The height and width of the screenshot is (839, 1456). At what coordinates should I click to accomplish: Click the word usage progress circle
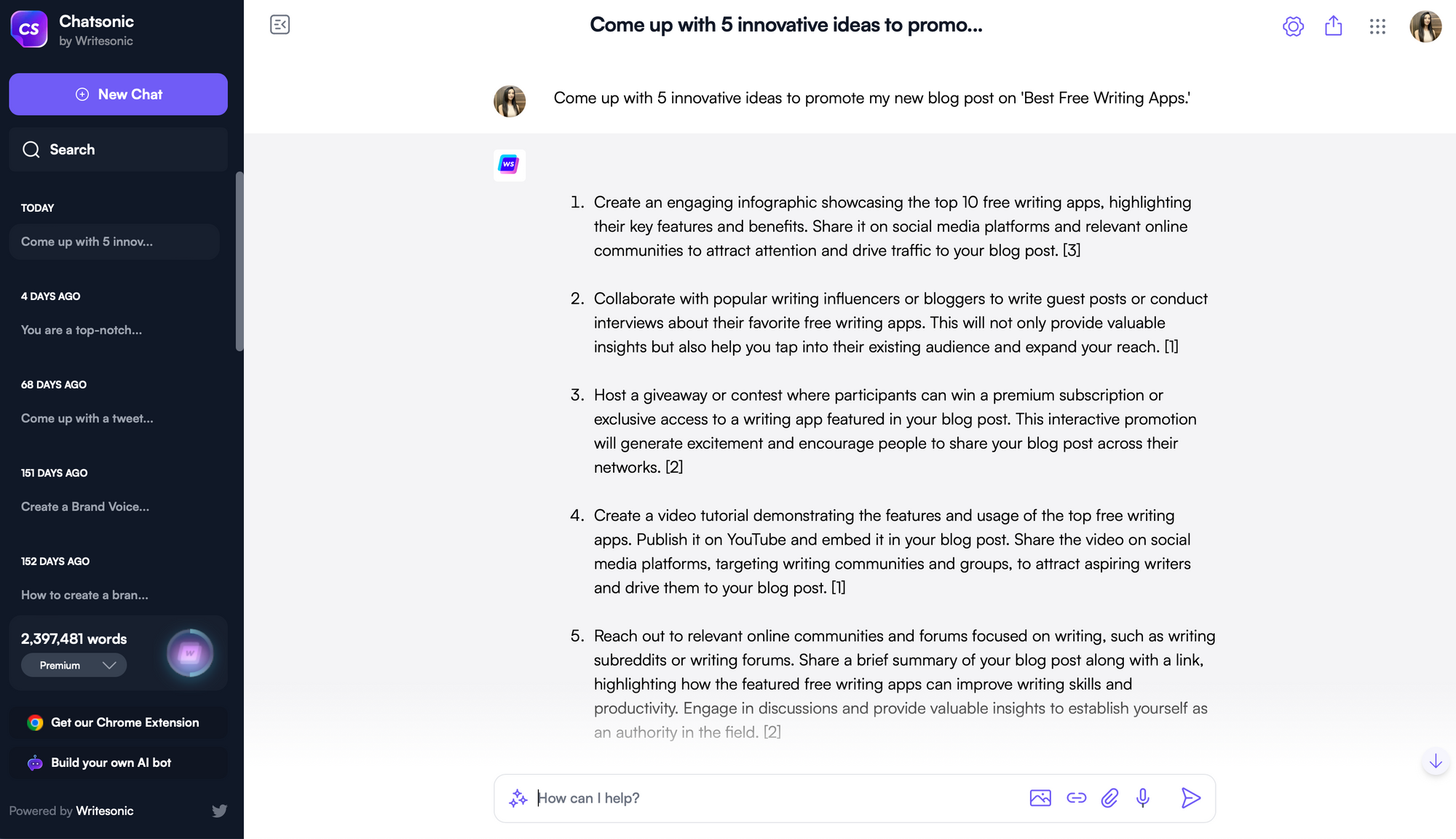coord(190,653)
